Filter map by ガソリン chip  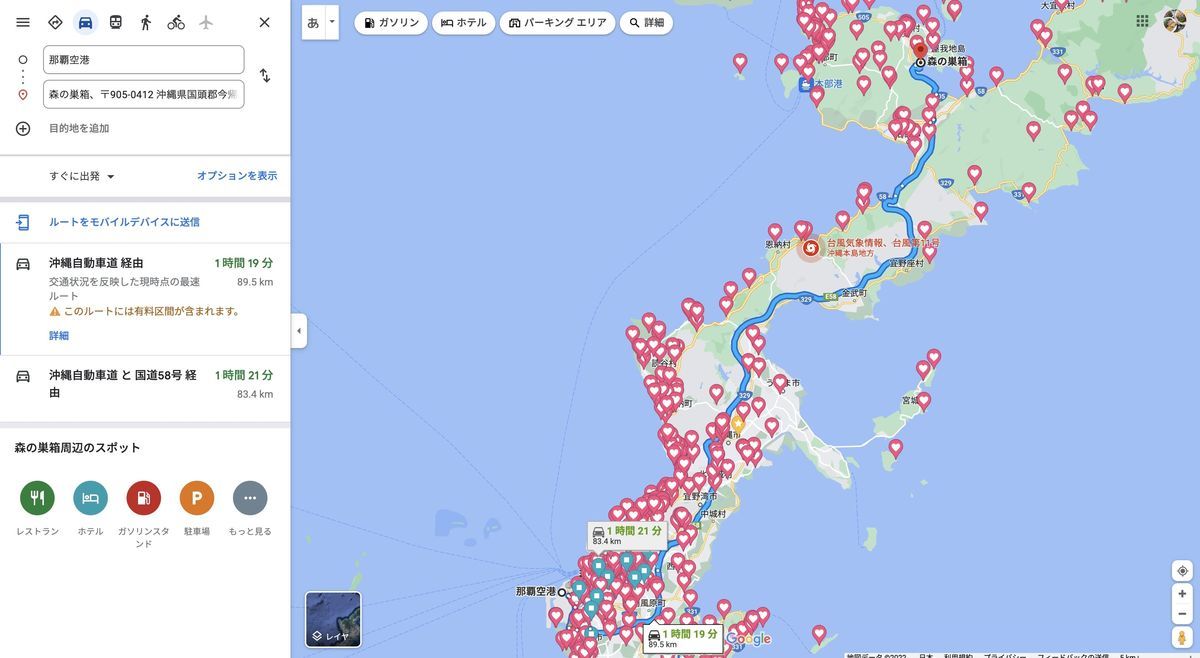click(391, 23)
